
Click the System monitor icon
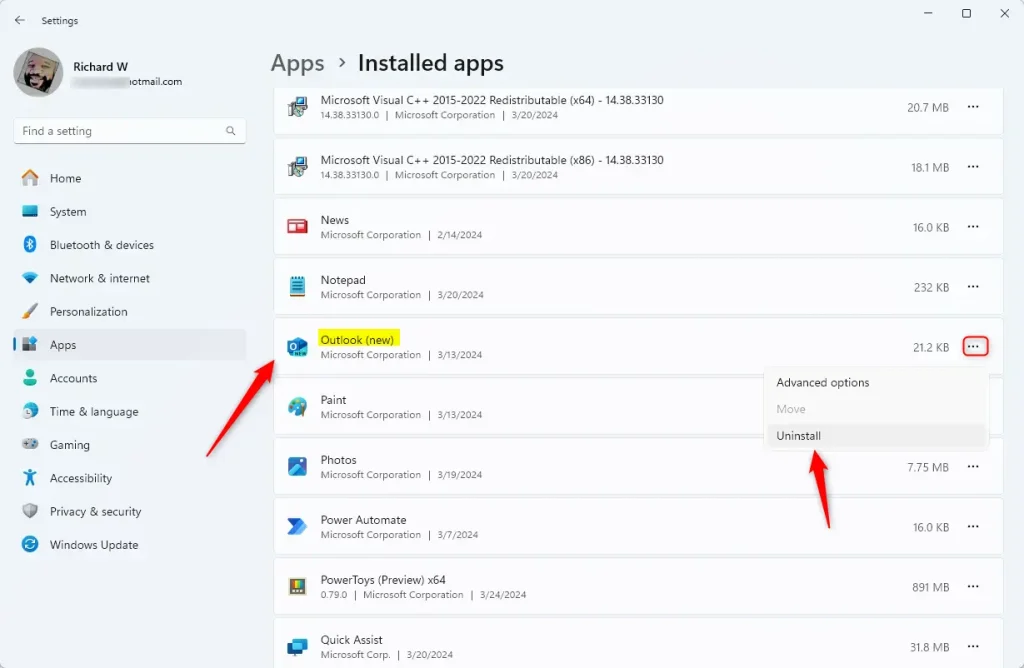(x=30, y=212)
